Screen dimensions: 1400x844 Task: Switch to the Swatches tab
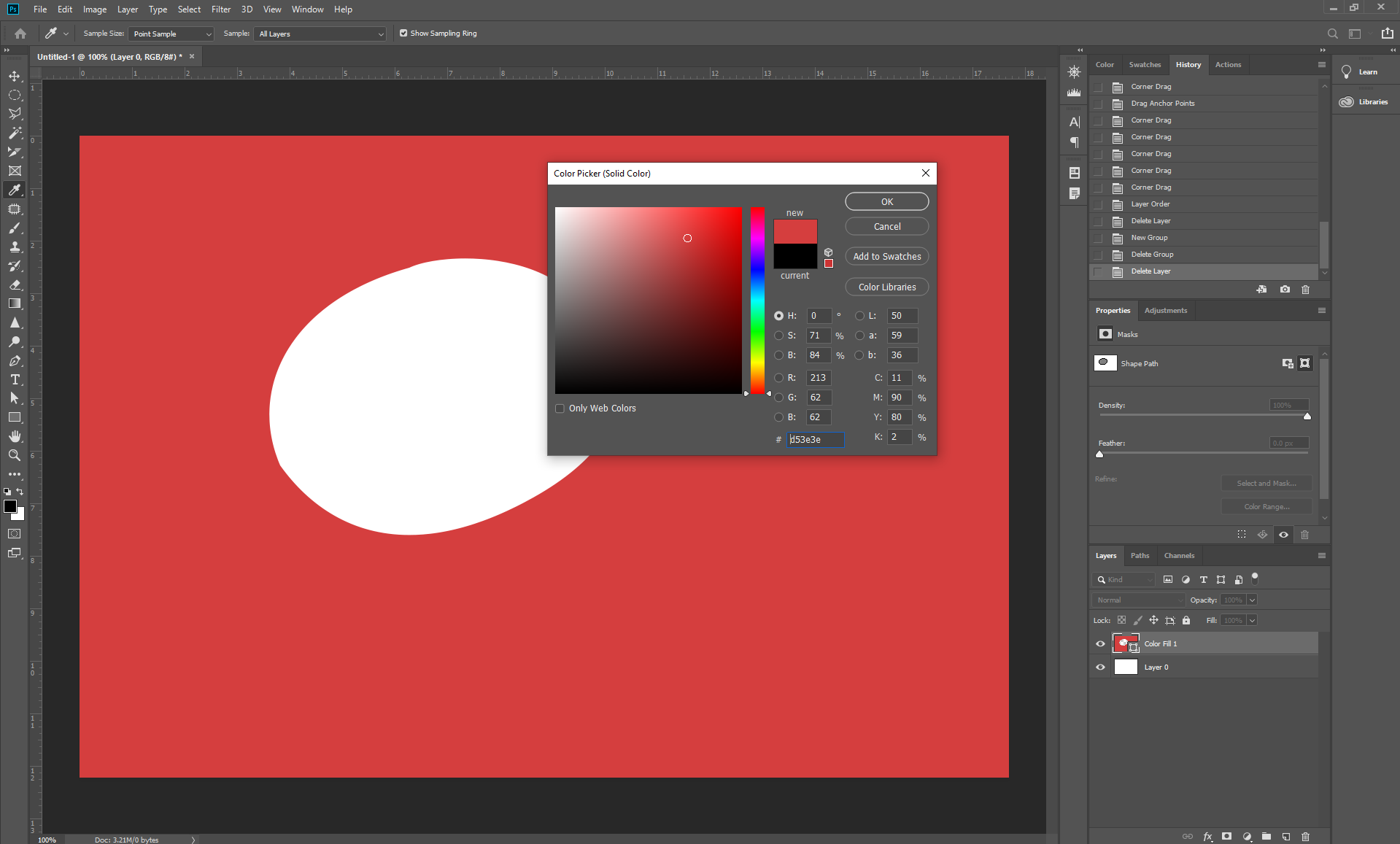1144,65
